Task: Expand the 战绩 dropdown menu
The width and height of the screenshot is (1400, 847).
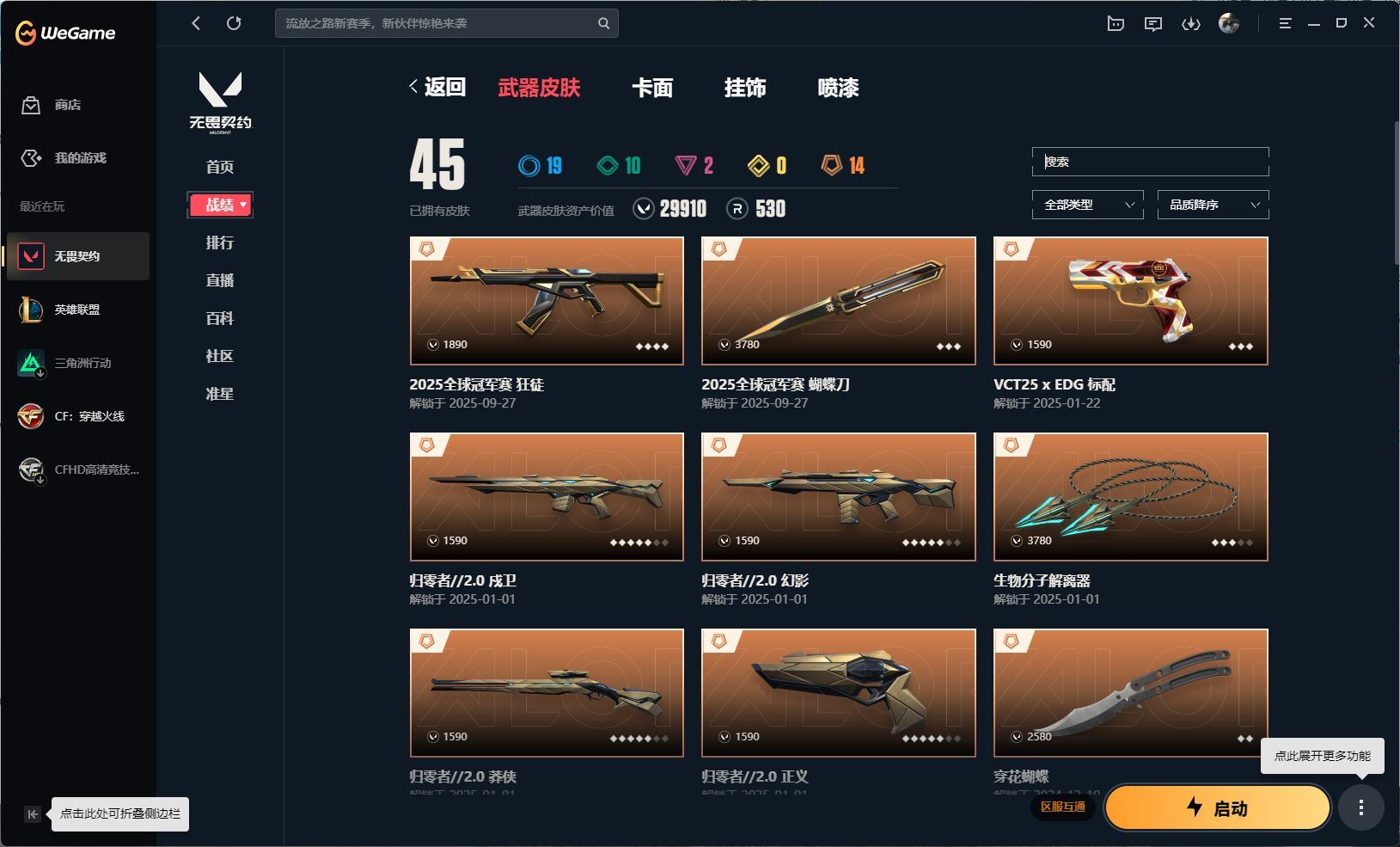Action: (x=220, y=205)
